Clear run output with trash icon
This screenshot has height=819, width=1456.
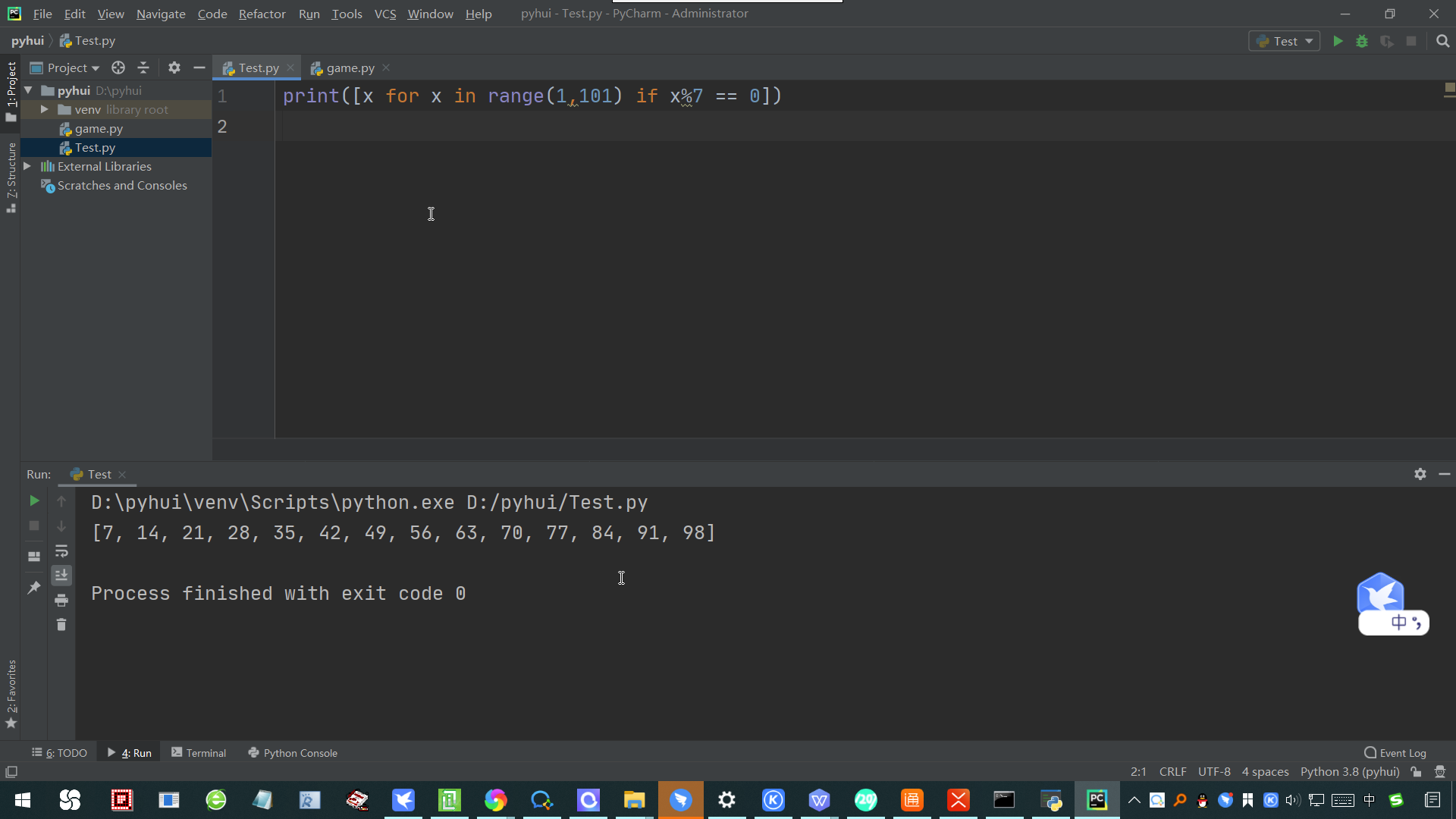[x=61, y=625]
